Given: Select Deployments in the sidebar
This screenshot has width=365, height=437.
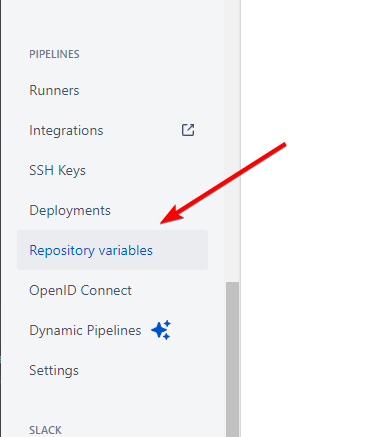Looking at the screenshot, I should (70, 210).
